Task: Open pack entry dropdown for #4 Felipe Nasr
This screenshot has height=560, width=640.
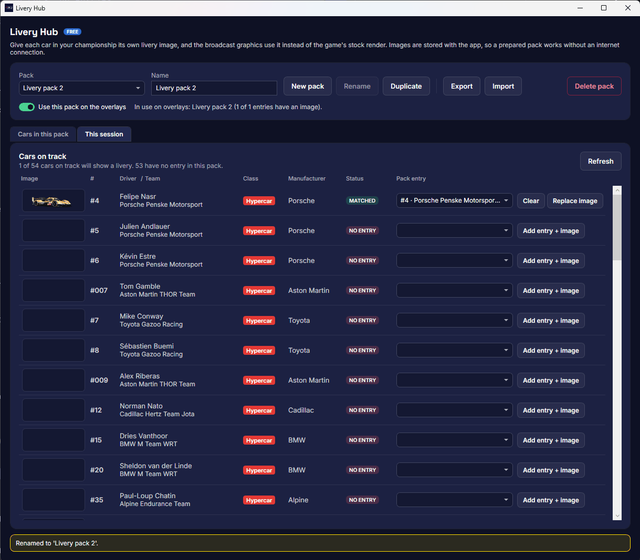Action: point(454,200)
